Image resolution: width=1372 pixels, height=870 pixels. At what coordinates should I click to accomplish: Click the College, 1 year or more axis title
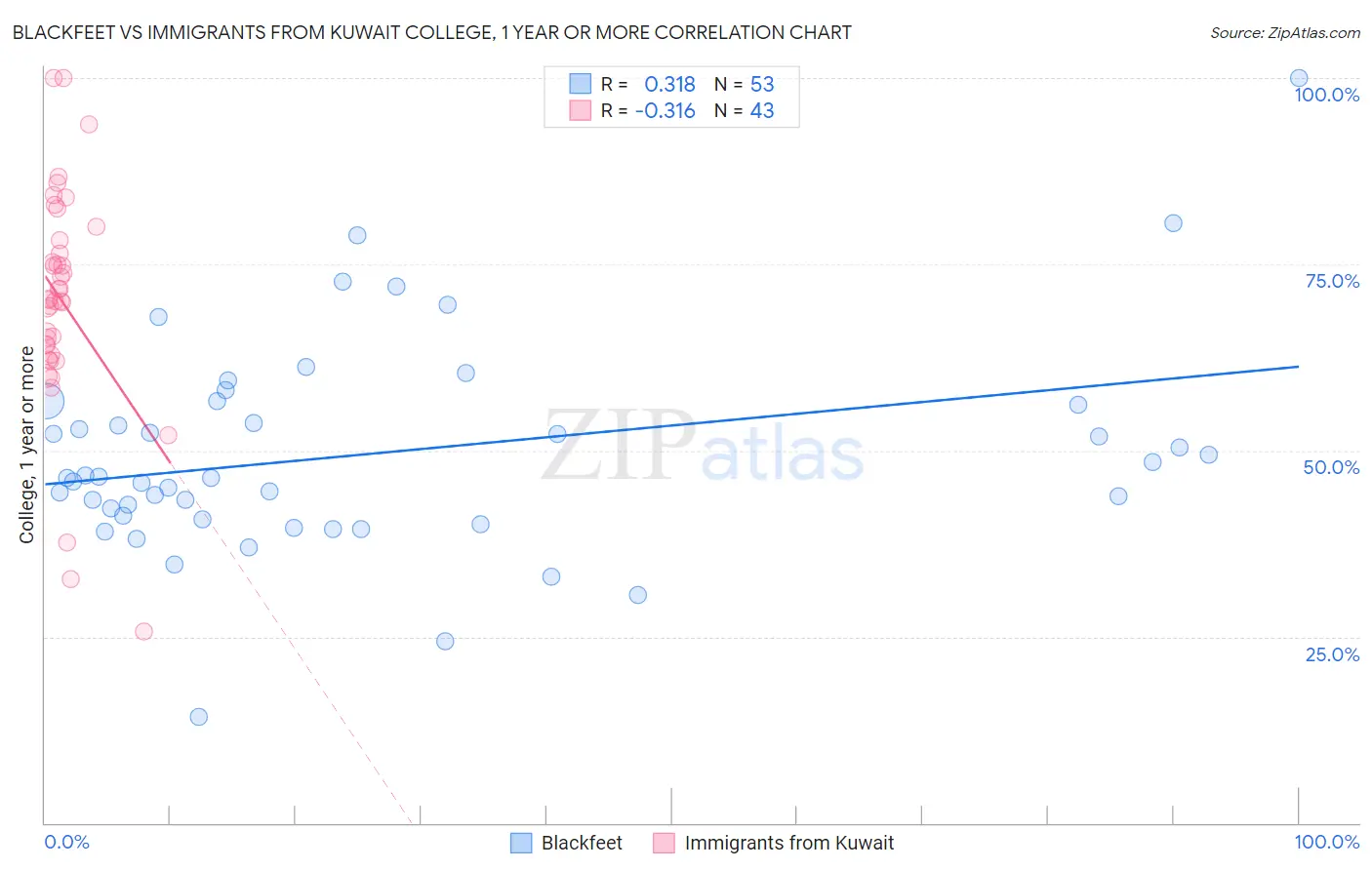[26, 445]
